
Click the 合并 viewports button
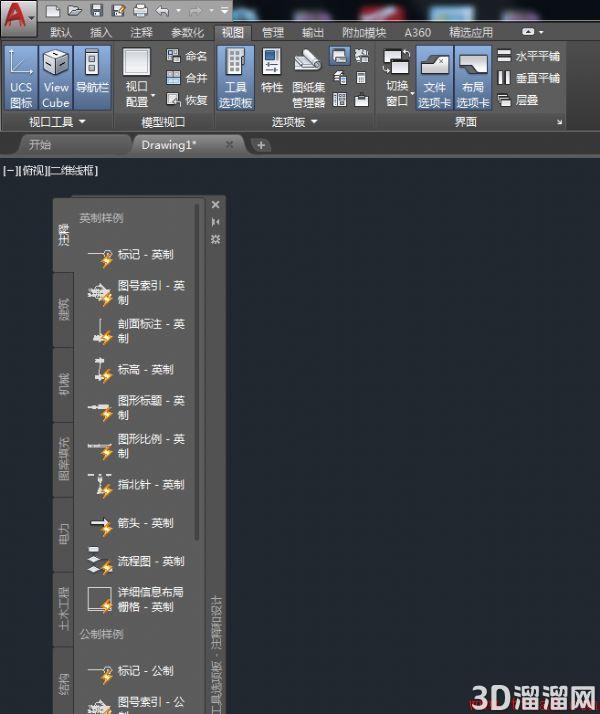(186, 78)
